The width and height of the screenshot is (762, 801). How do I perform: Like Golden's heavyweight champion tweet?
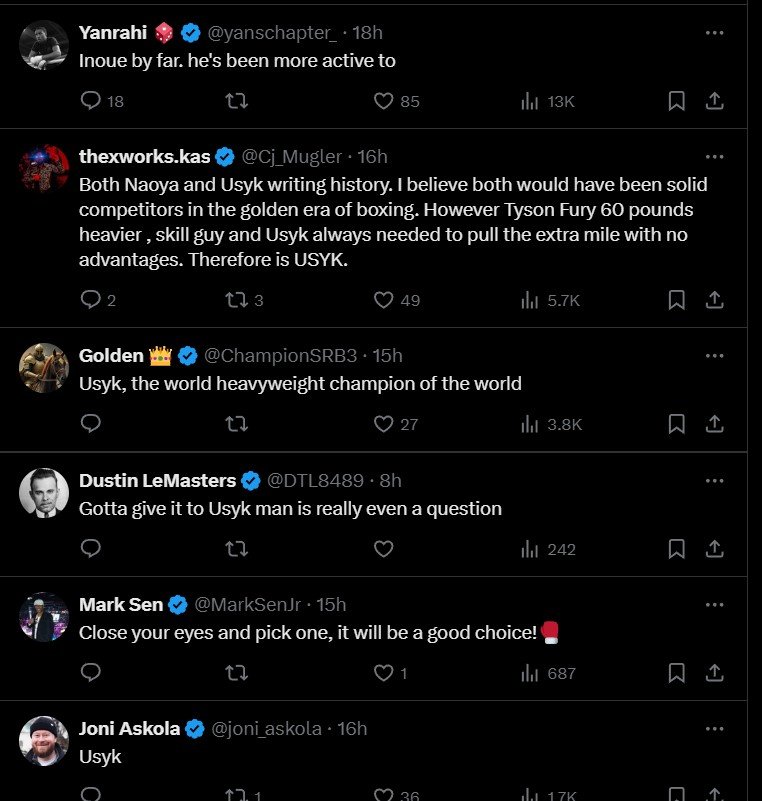[x=383, y=424]
